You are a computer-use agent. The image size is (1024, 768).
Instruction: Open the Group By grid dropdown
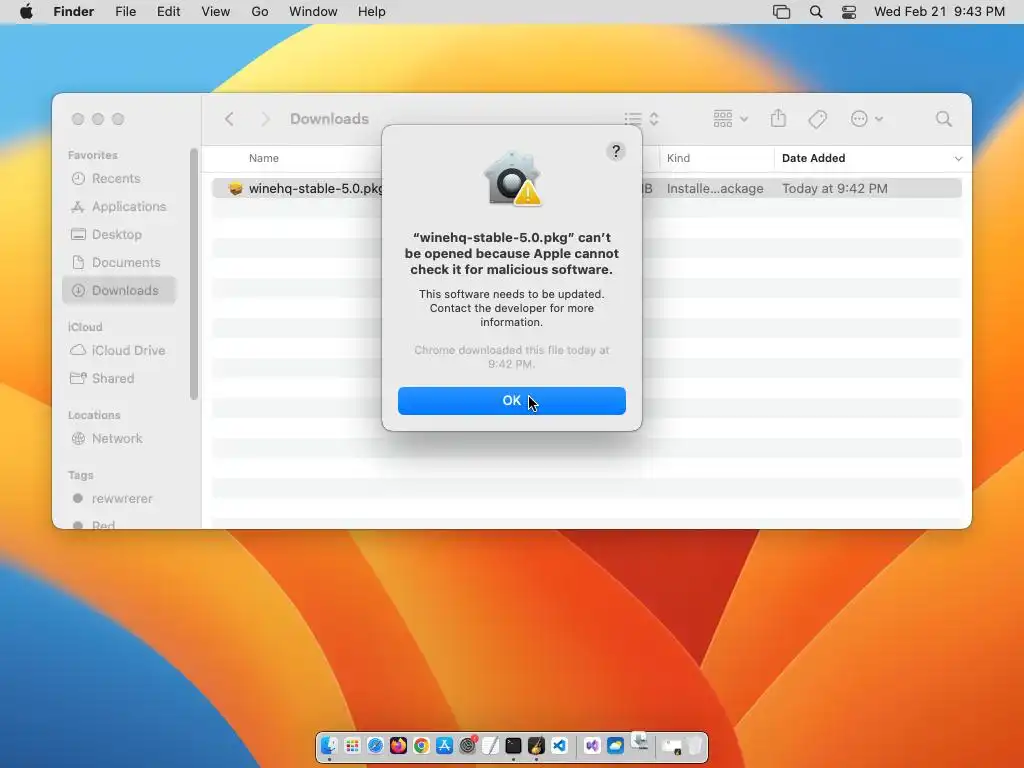point(730,119)
